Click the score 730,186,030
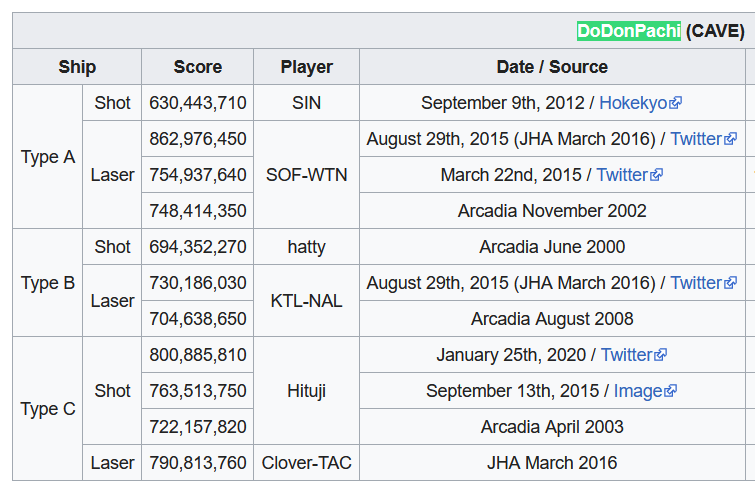The image size is (755, 500). (x=197, y=283)
